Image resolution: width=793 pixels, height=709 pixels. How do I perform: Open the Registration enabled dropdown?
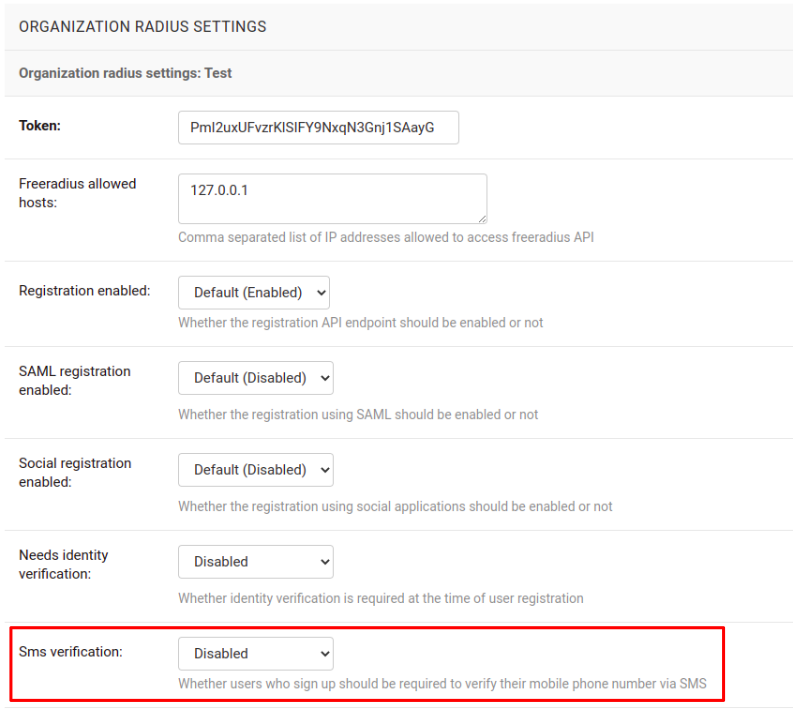[x=253, y=292]
